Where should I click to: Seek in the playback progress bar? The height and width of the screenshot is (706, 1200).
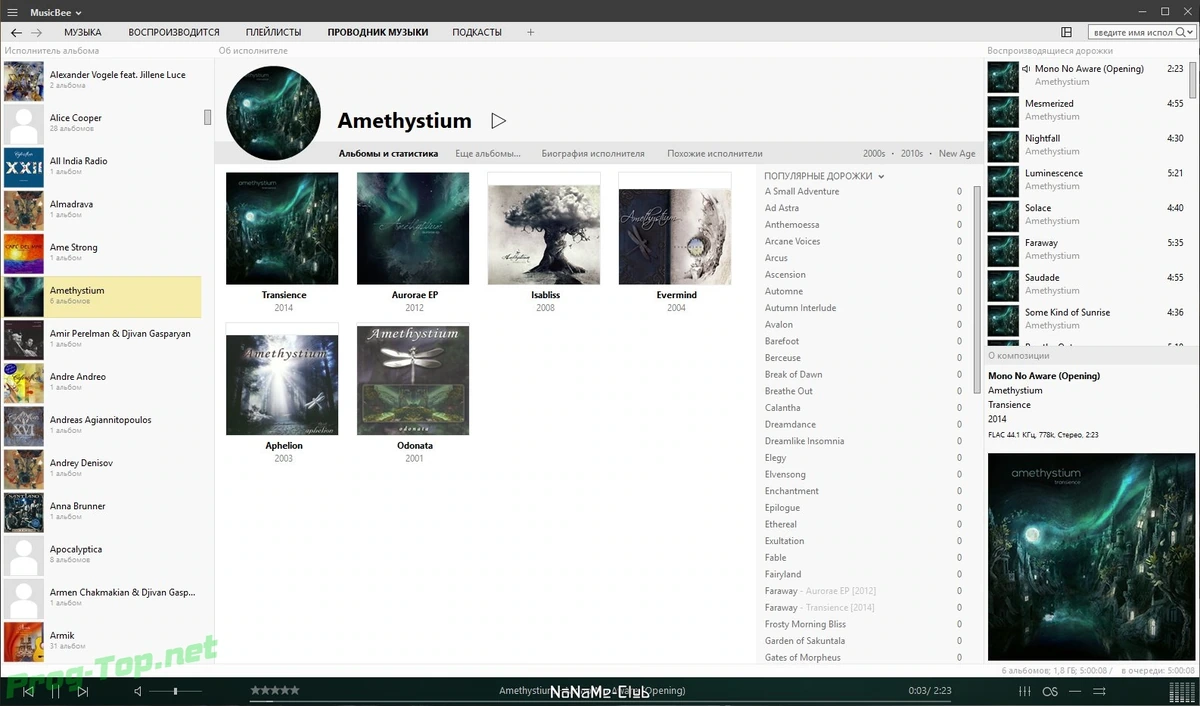600,701
